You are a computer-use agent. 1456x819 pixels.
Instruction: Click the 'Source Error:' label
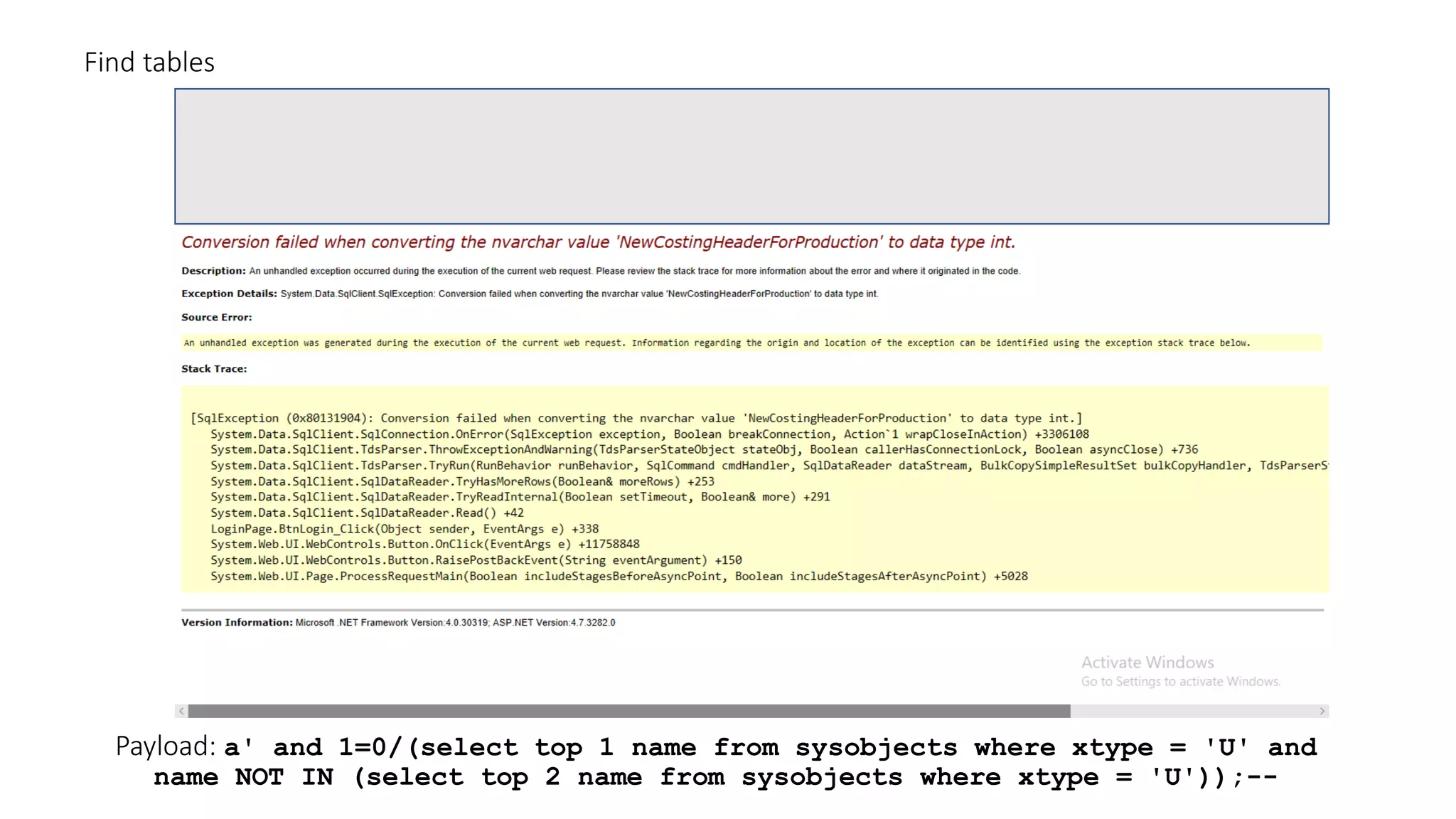coord(217,317)
